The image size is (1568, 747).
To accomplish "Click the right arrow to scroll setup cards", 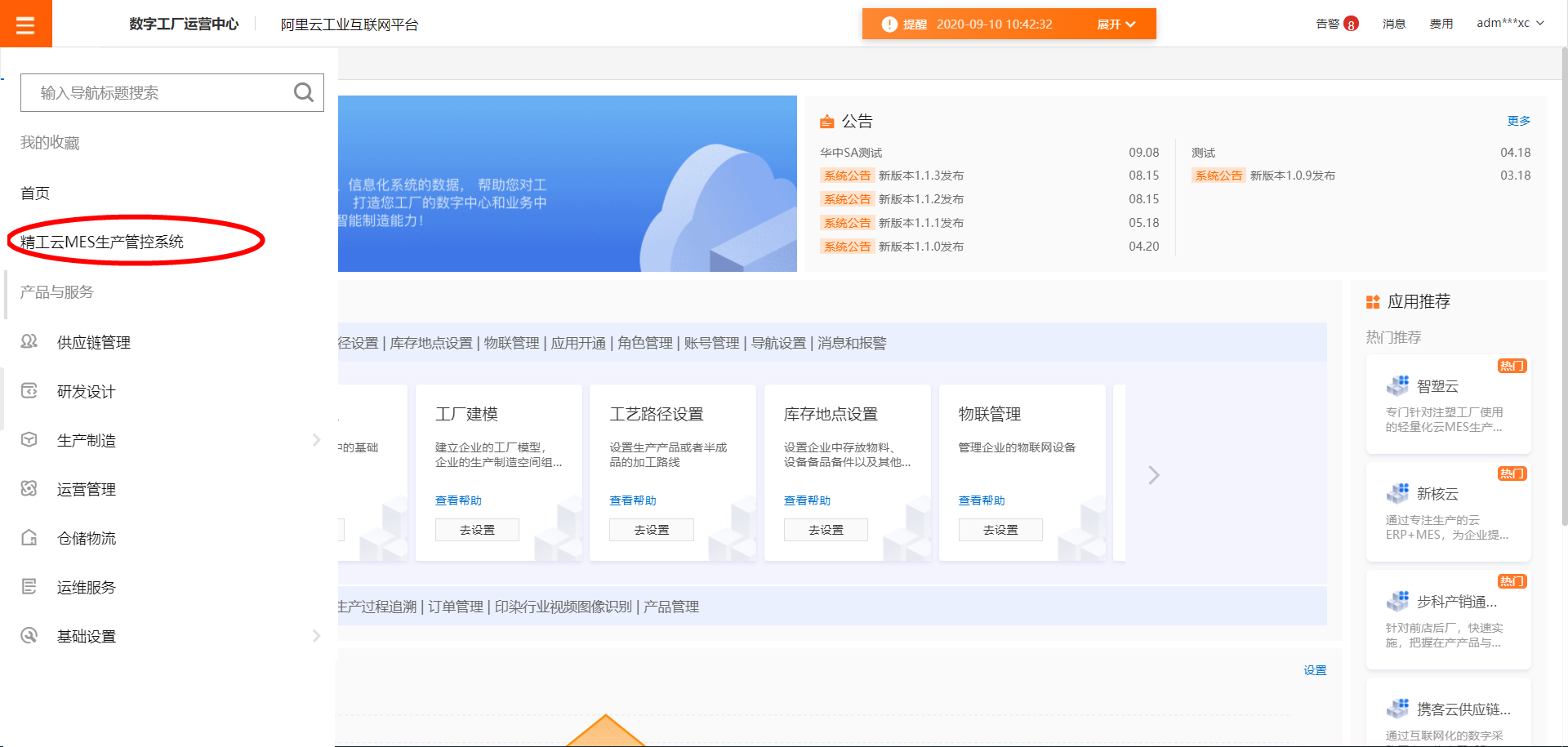I will (1153, 475).
